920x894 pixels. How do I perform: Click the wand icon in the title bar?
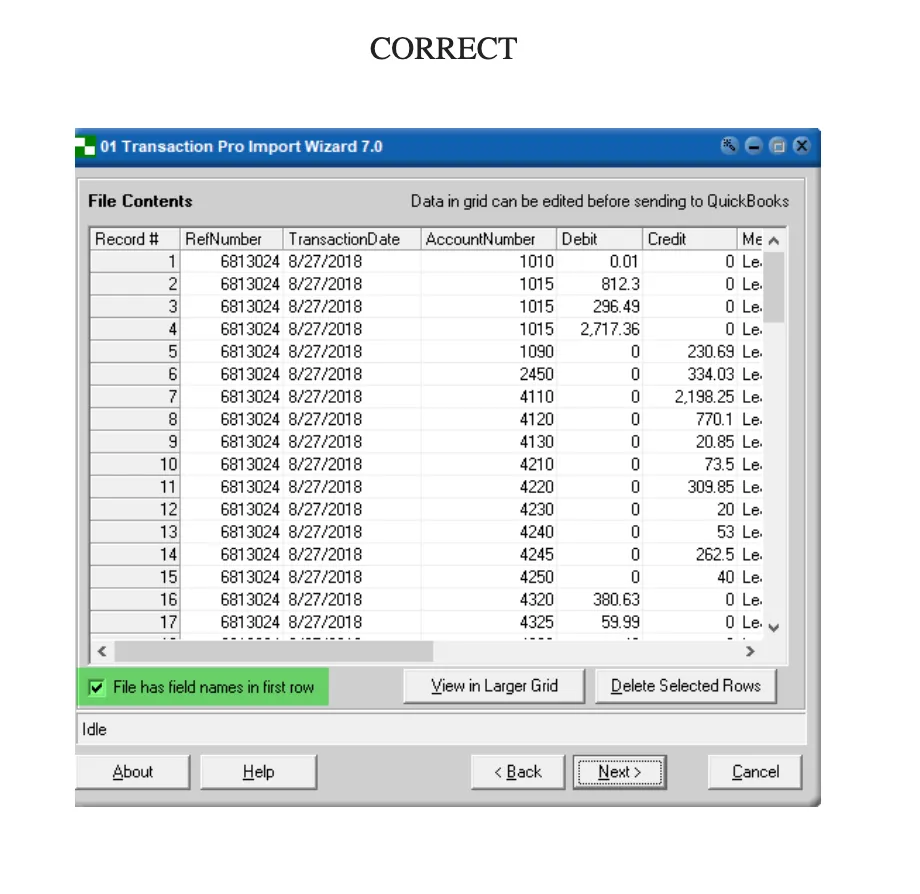pos(729,145)
